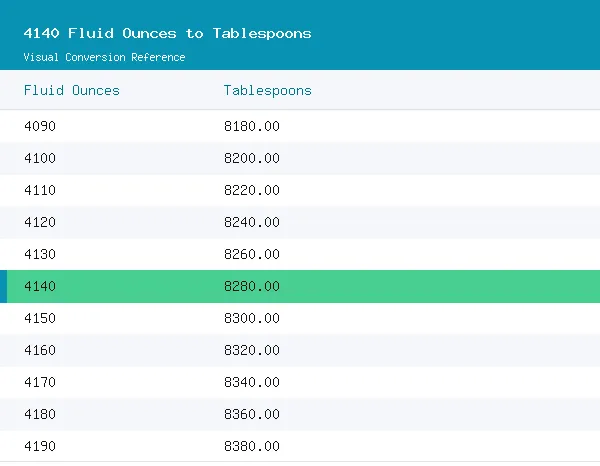Click the title '4140 Fluid Ounces to Tablespoons'
The height and width of the screenshot is (466, 600).
[x=167, y=33]
